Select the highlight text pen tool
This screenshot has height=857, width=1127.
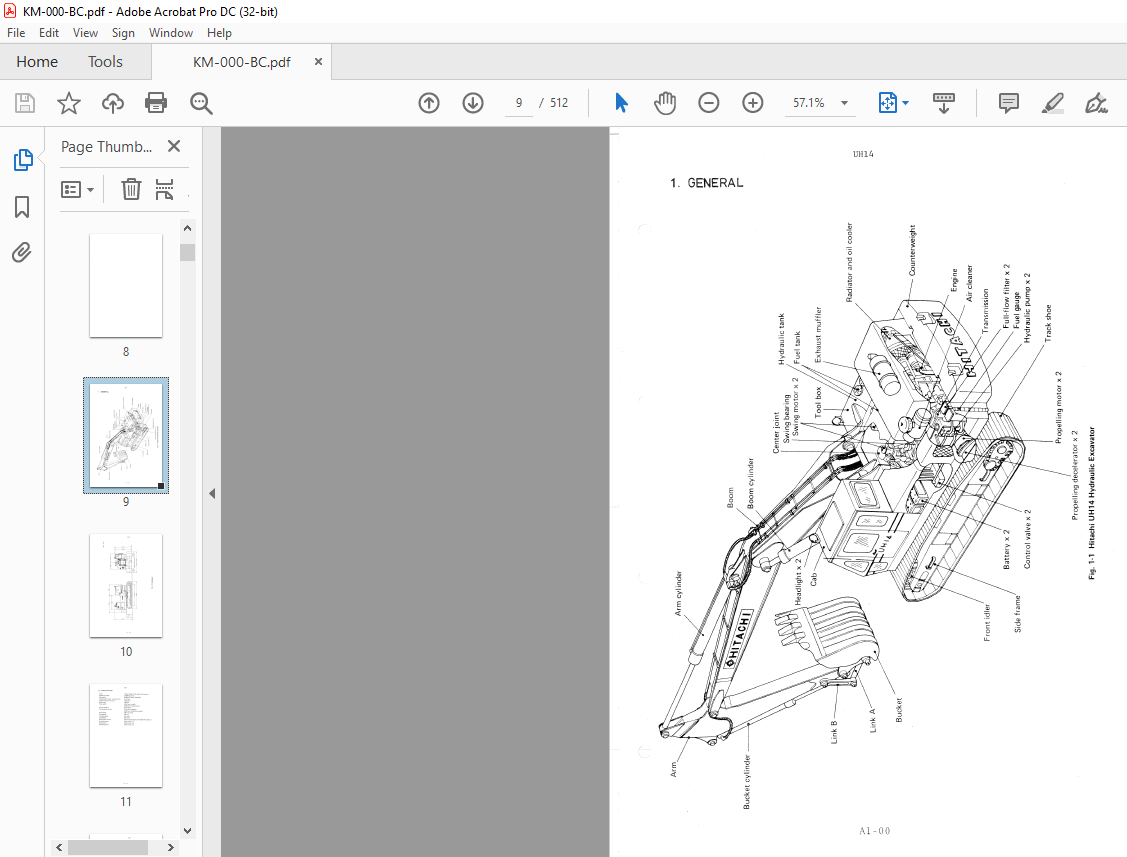tap(1052, 103)
